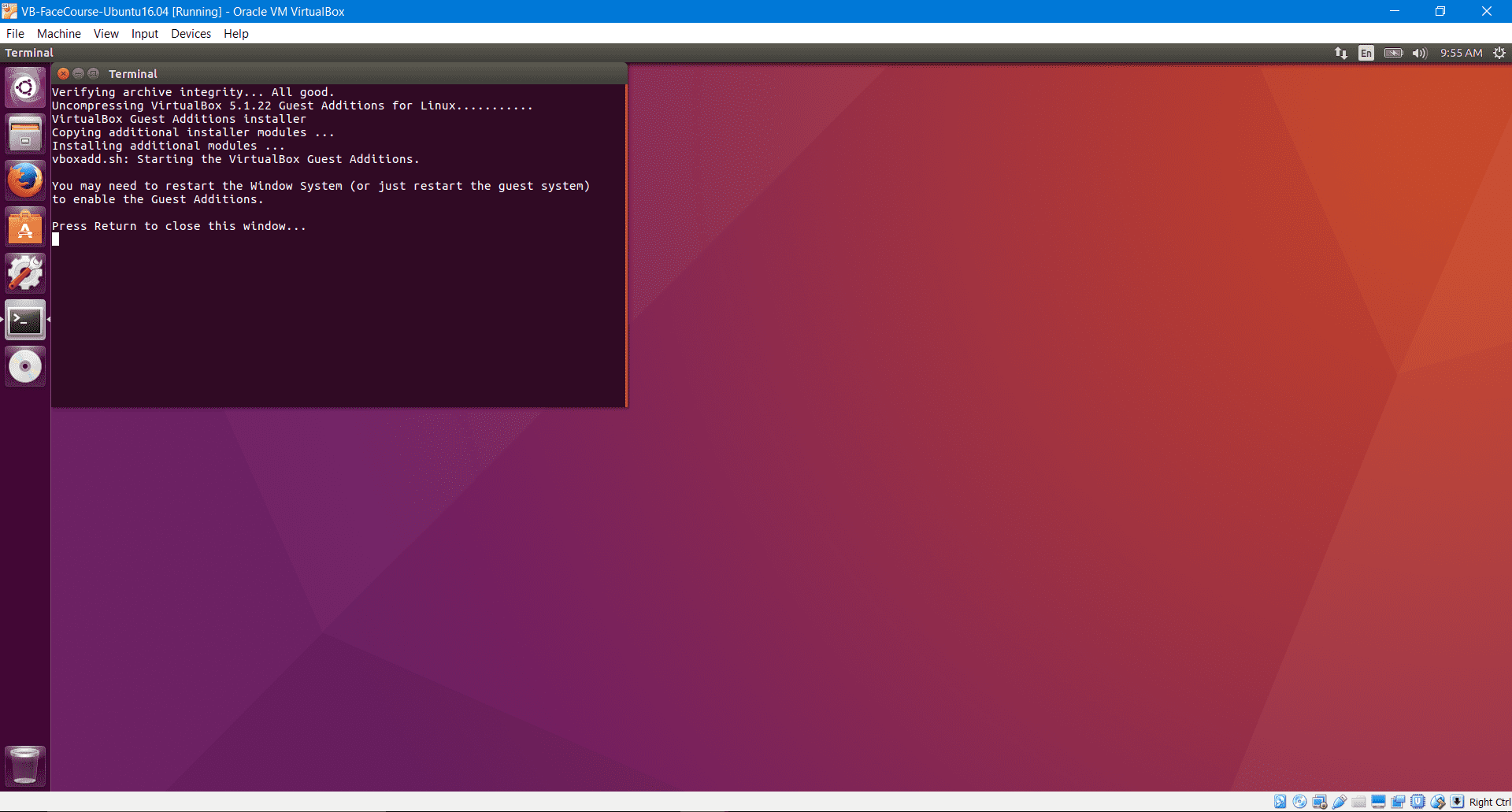Viewport: 1512px width, 812px height.
Task: Open System Settings from the launcher
Action: click(x=25, y=273)
